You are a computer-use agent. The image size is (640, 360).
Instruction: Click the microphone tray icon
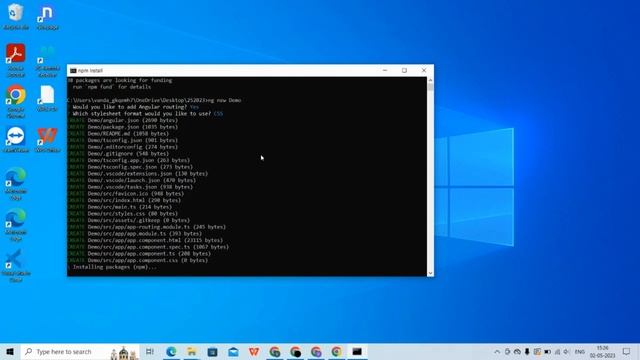(527, 352)
